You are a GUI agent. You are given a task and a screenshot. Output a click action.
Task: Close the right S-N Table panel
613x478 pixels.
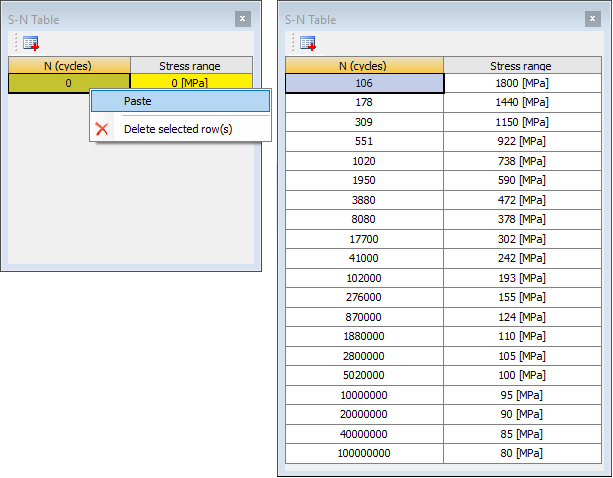tap(593, 19)
